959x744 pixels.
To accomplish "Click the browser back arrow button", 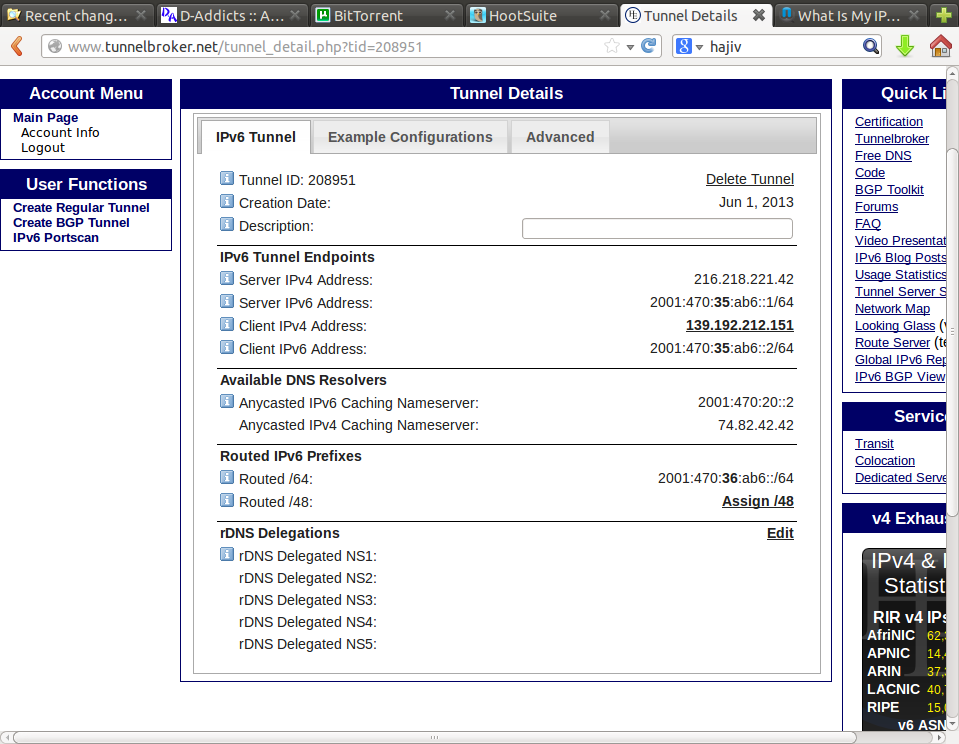I will pyautogui.click(x=17, y=47).
